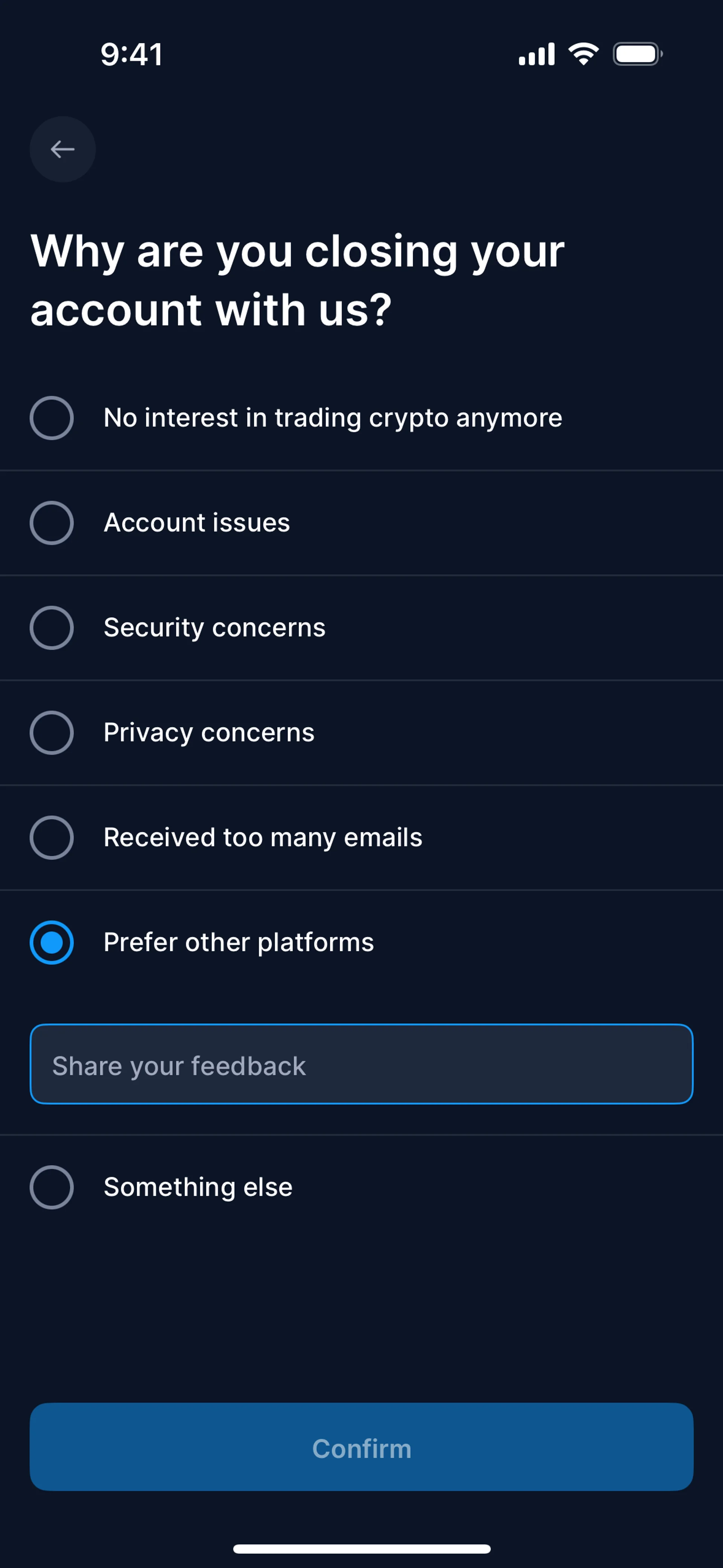Screen dimensions: 723x1568
Task: Tap the 'Security concerns' option text
Action: click(214, 628)
